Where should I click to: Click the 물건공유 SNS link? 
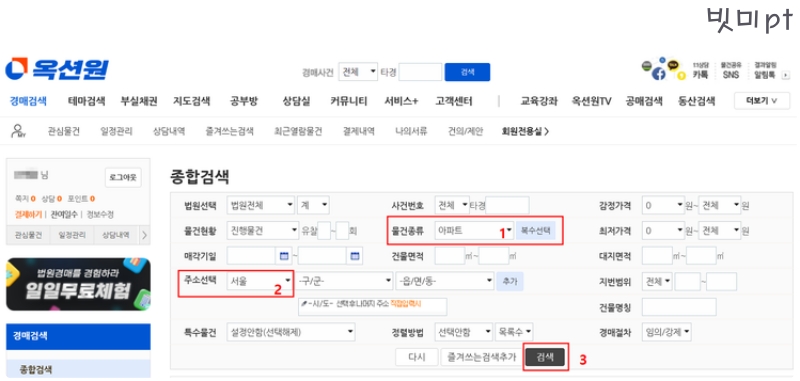[731, 71]
